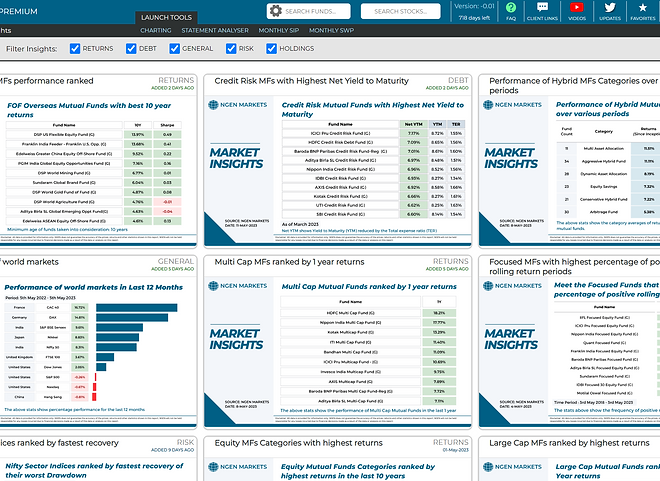
Task: Click the '01-May-2023' date on Equity MFs card
Action: [x=455, y=450]
